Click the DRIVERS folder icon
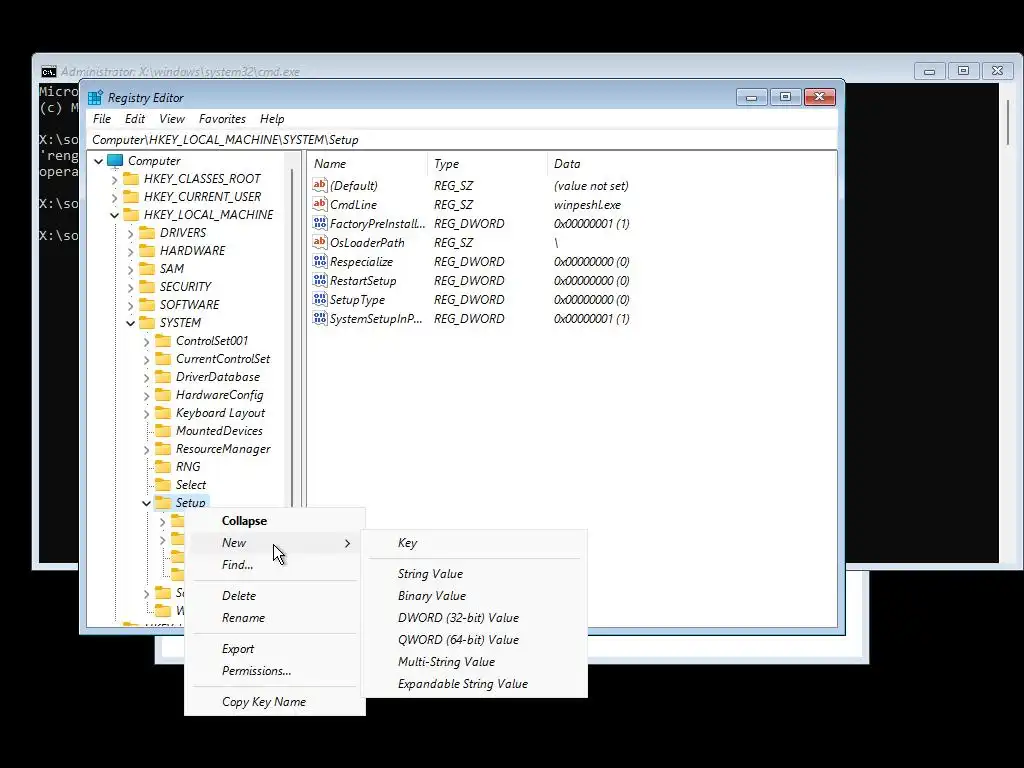The height and width of the screenshot is (768, 1024). click(148, 232)
